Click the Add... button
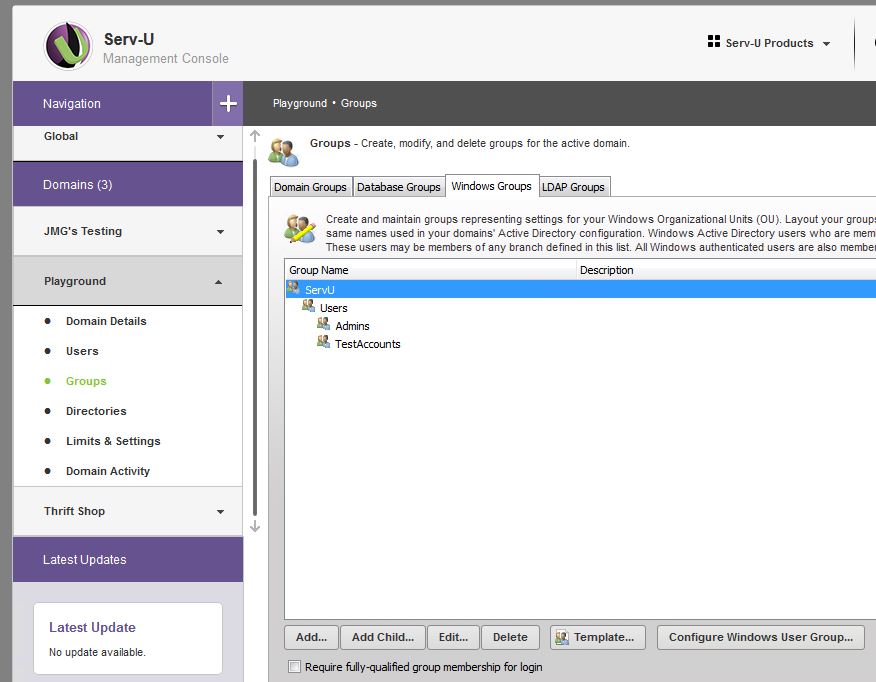This screenshot has height=682, width=876. point(311,637)
